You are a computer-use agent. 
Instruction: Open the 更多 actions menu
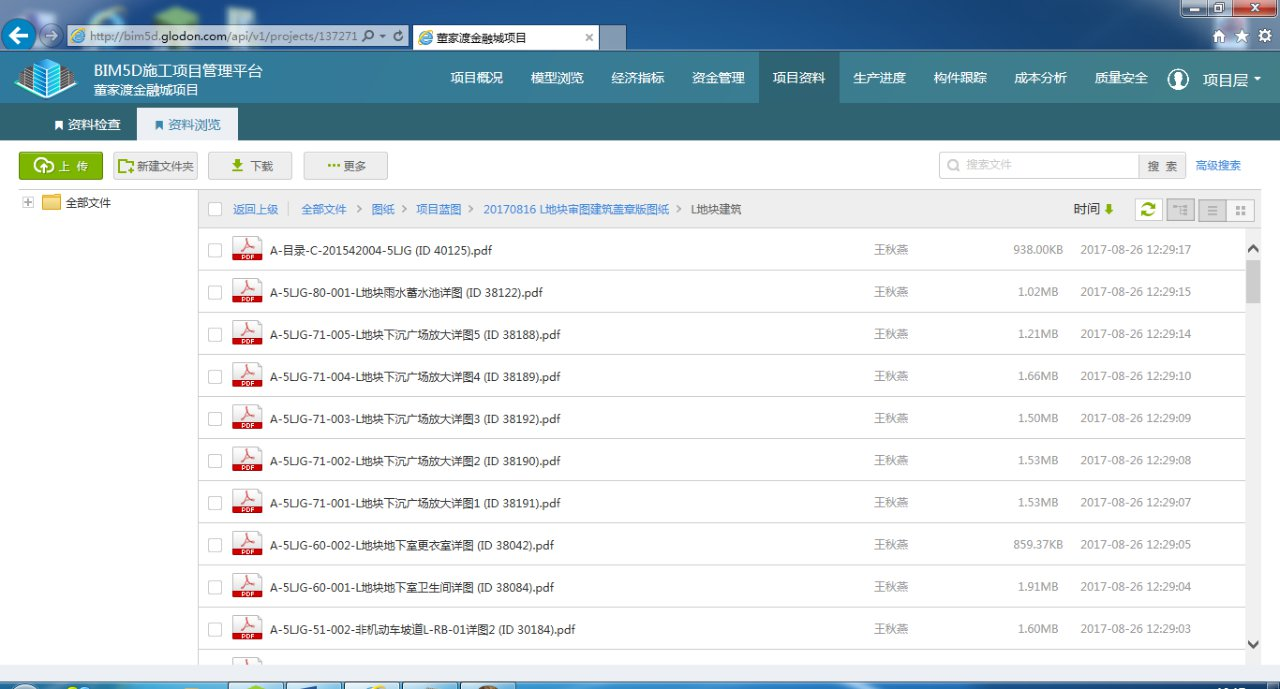click(346, 166)
